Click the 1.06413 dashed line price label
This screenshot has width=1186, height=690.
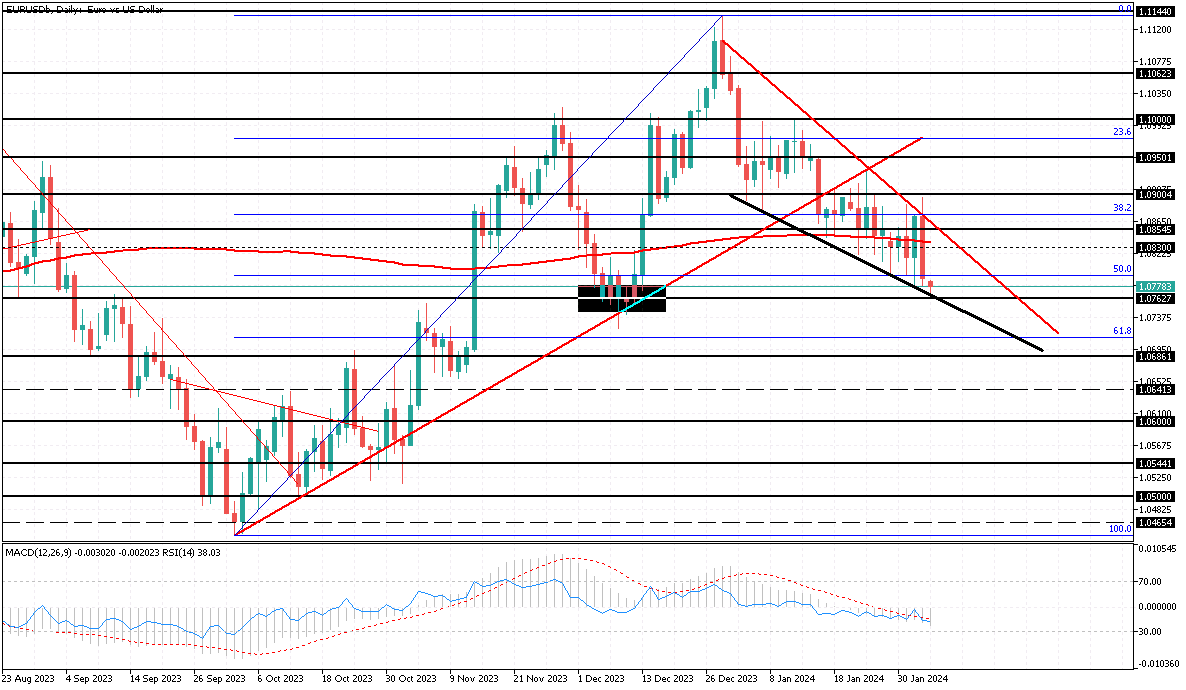click(1156, 390)
